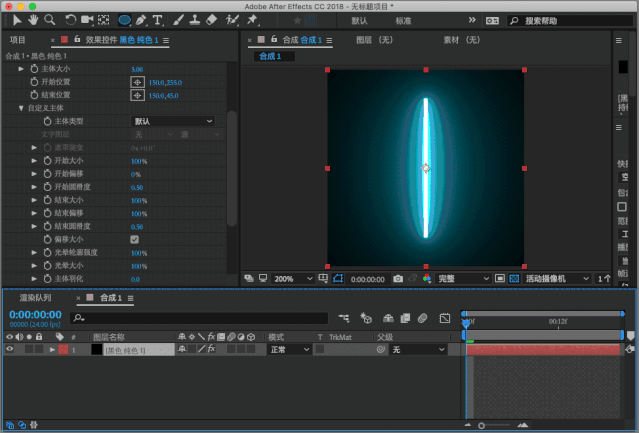This screenshot has height=433, width=639.
Task: Click the 开始位置 crosshair point picker
Action: (138, 82)
